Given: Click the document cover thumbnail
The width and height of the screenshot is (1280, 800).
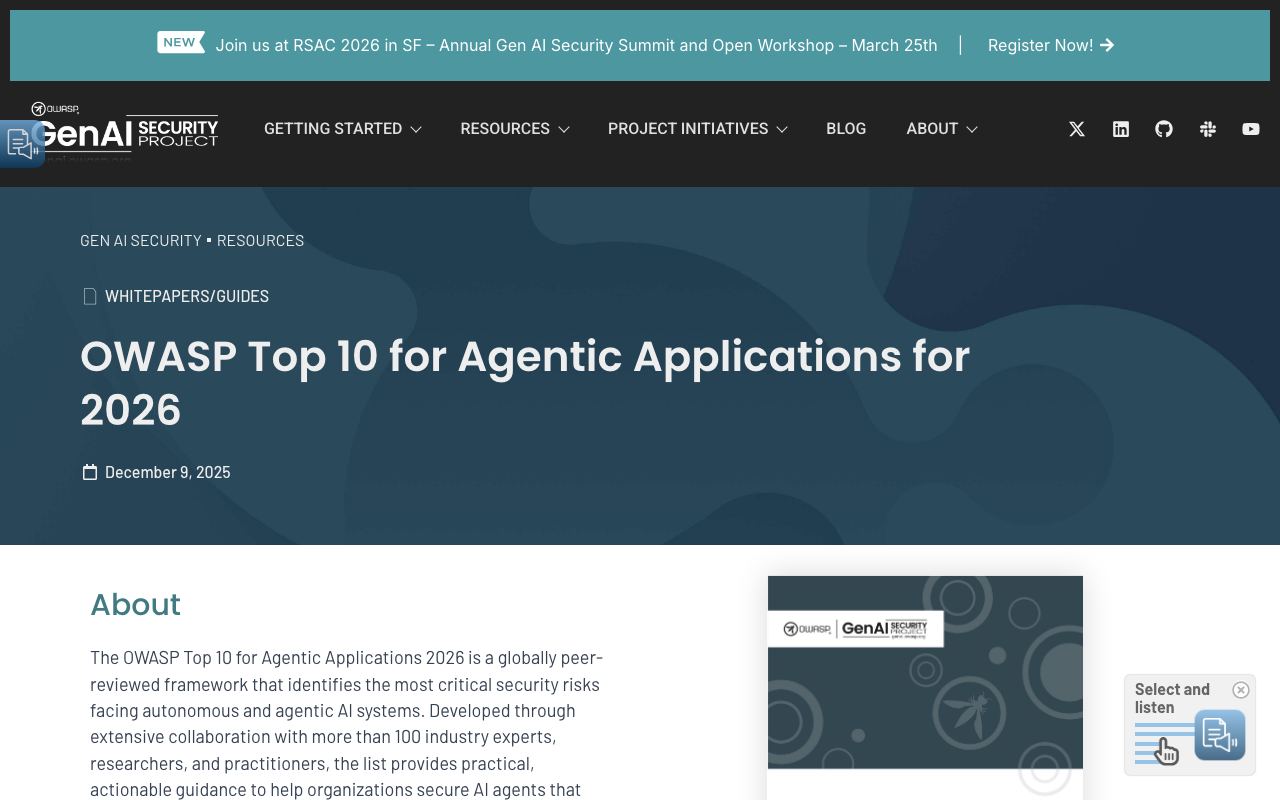Looking at the screenshot, I should point(925,688).
